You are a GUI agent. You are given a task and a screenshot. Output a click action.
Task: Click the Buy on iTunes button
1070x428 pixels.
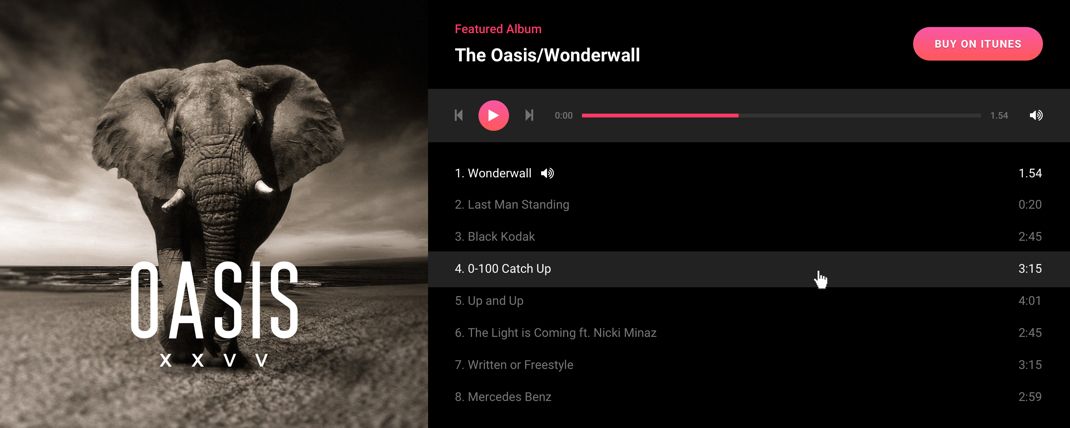pyautogui.click(x=978, y=44)
